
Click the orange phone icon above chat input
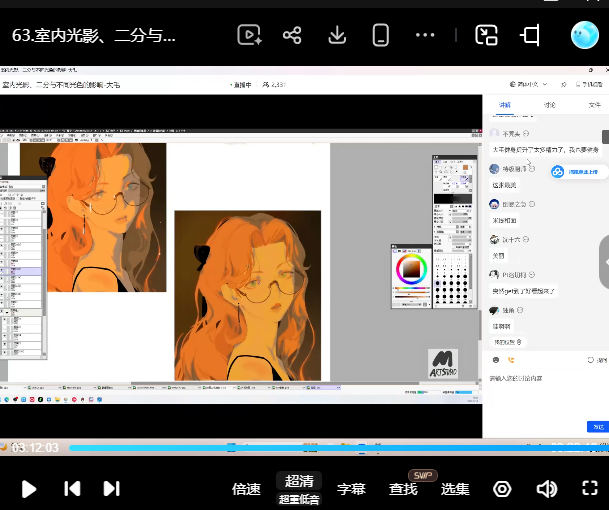pyautogui.click(x=511, y=360)
